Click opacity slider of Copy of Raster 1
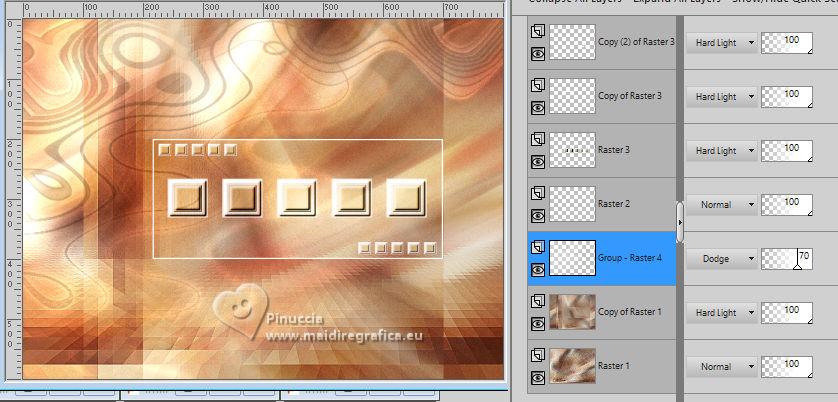The height and width of the screenshot is (402, 838). 787,313
